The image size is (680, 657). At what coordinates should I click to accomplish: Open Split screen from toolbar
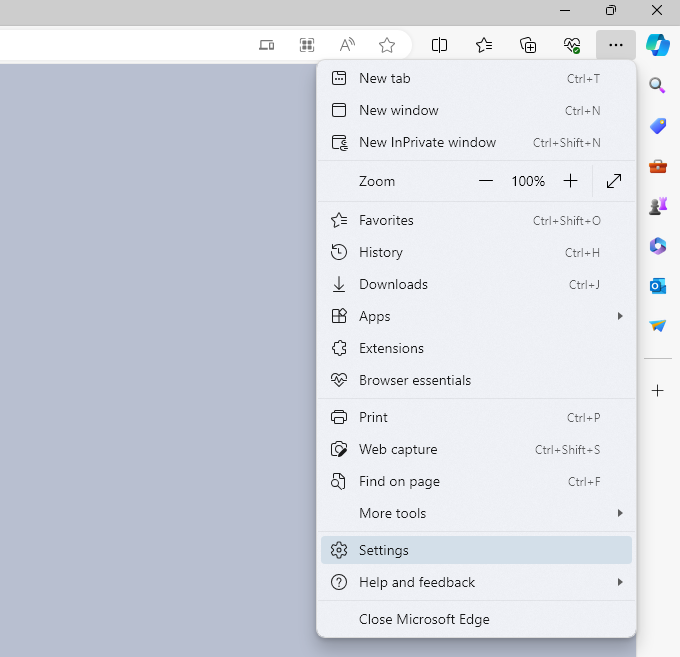pyautogui.click(x=439, y=45)
